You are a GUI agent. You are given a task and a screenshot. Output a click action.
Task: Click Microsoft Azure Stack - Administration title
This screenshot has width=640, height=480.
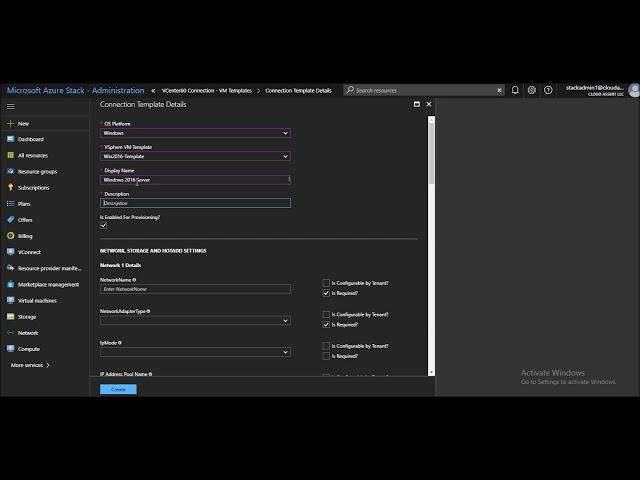[x=76, y=90]
